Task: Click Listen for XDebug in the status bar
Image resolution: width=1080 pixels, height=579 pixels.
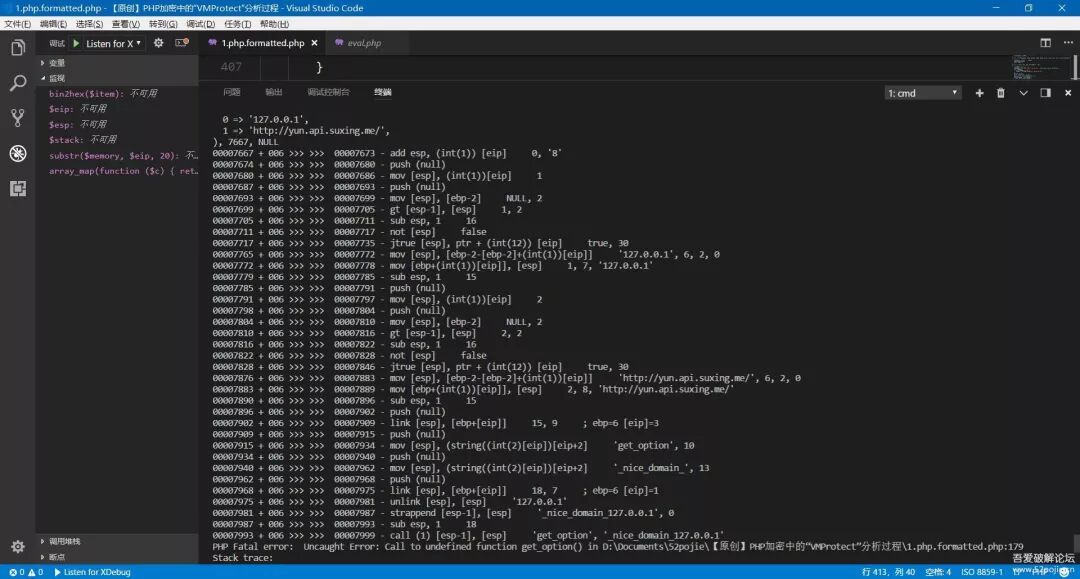Action: [x=92, y=572]
